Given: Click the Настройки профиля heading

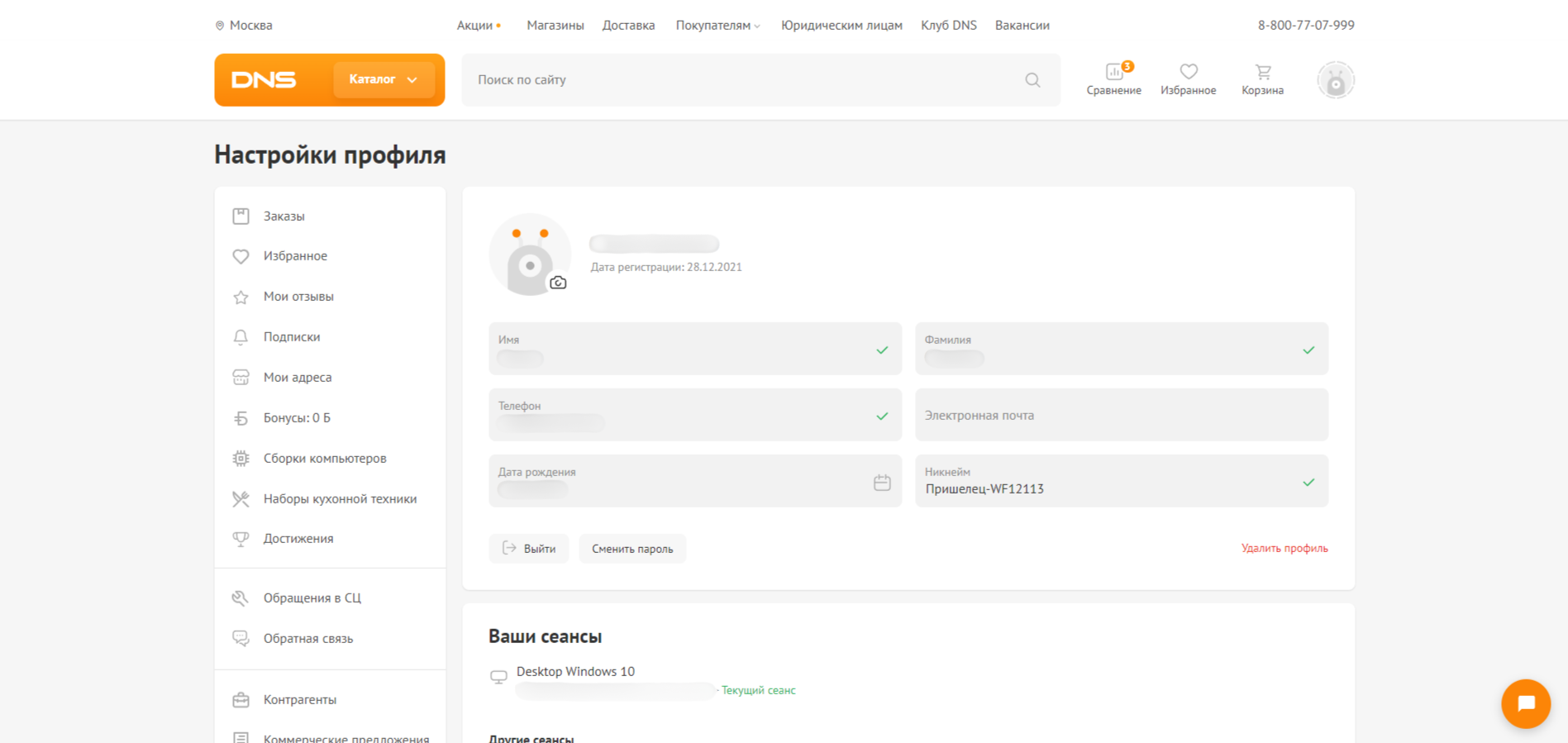Looking at the screenshot, I should [x=330, y=155].
